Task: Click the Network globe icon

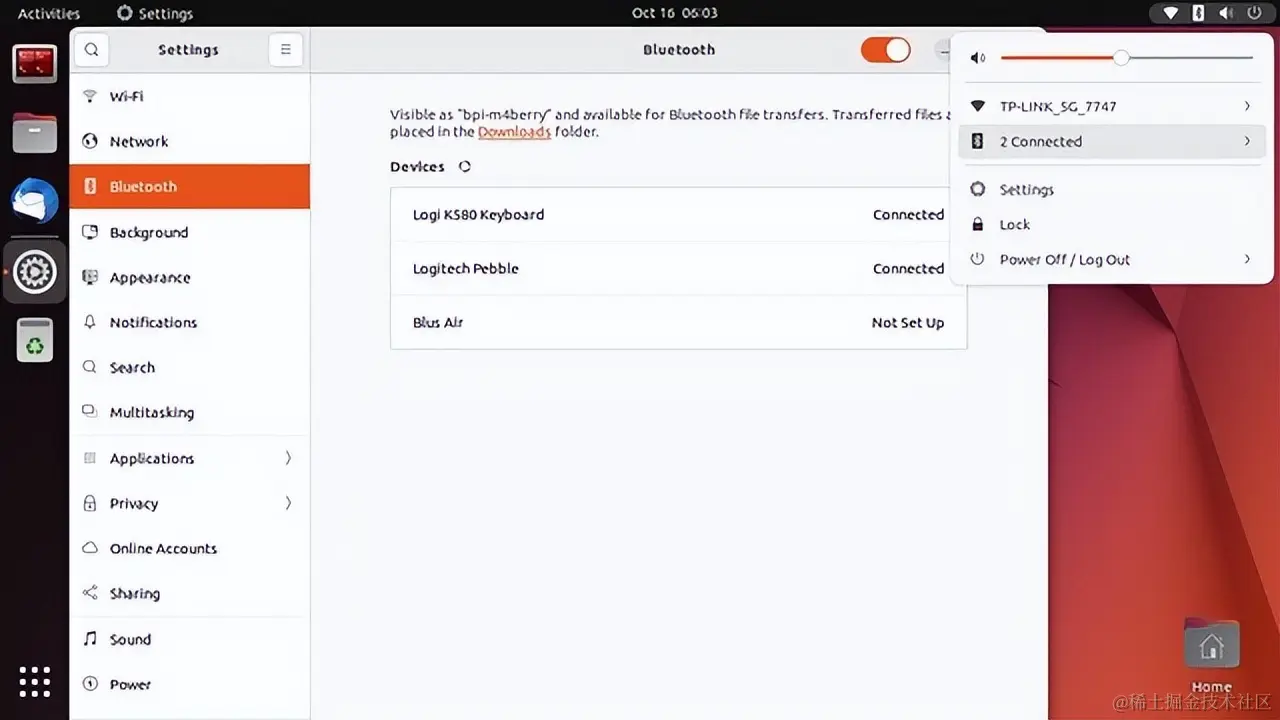Action: (x=90, y=141)
